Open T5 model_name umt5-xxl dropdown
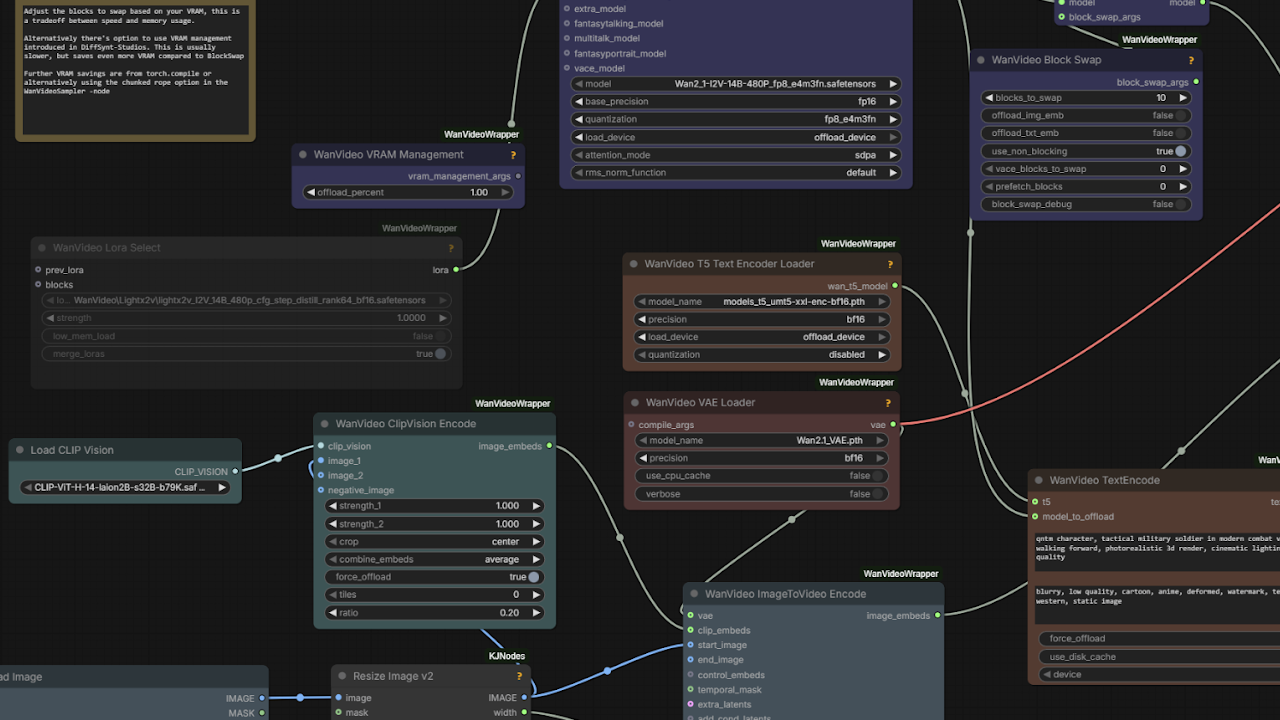 tap(762, 301)
